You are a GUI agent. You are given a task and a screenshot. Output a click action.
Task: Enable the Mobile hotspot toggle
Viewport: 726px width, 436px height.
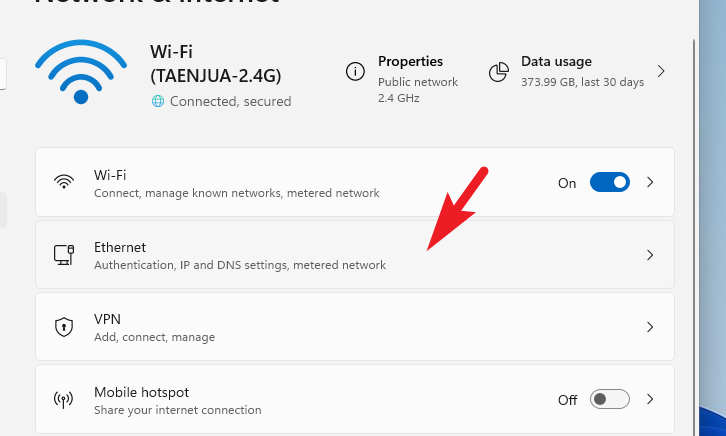tap(609, 399)
